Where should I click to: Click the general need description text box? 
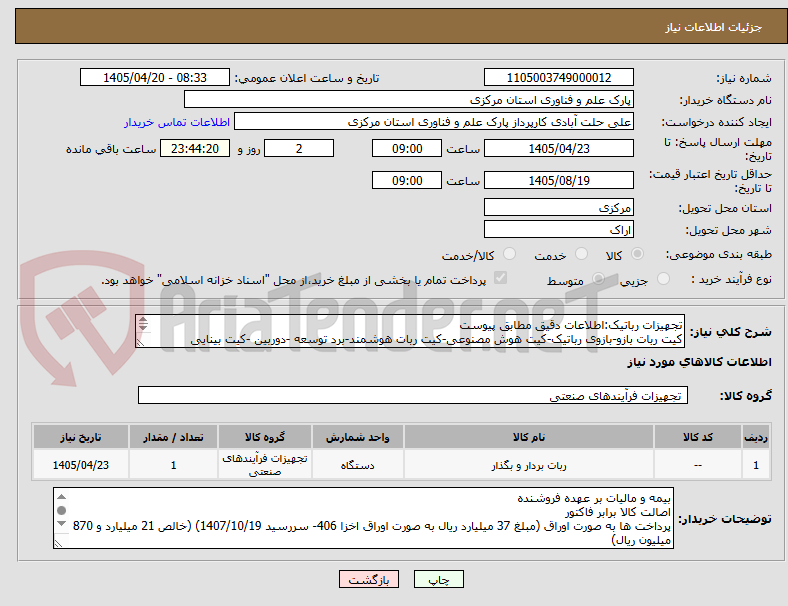pyautogui.click(x=410, y=331)
